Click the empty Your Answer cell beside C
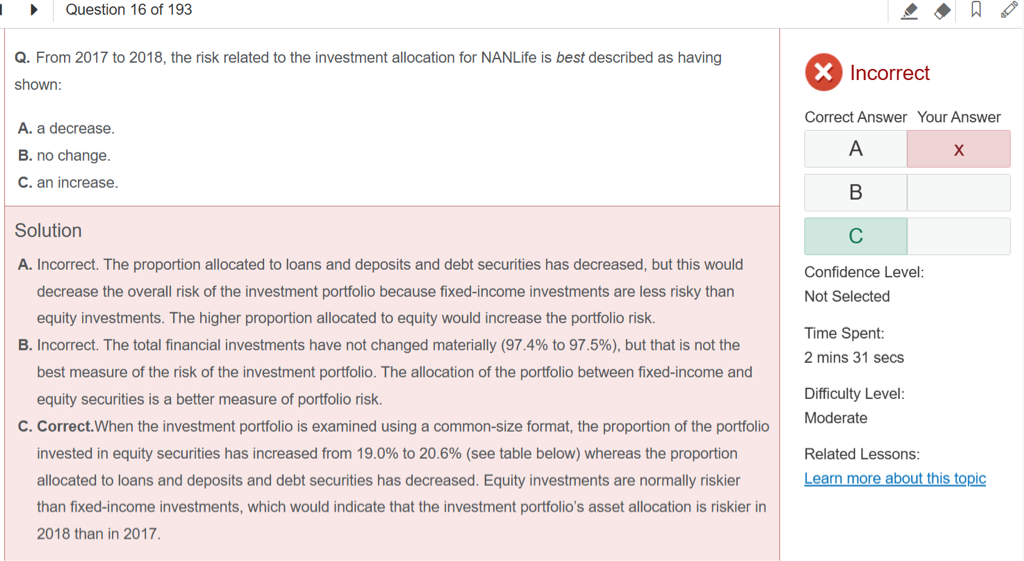 pyautogui.click(x=958, y=237)
